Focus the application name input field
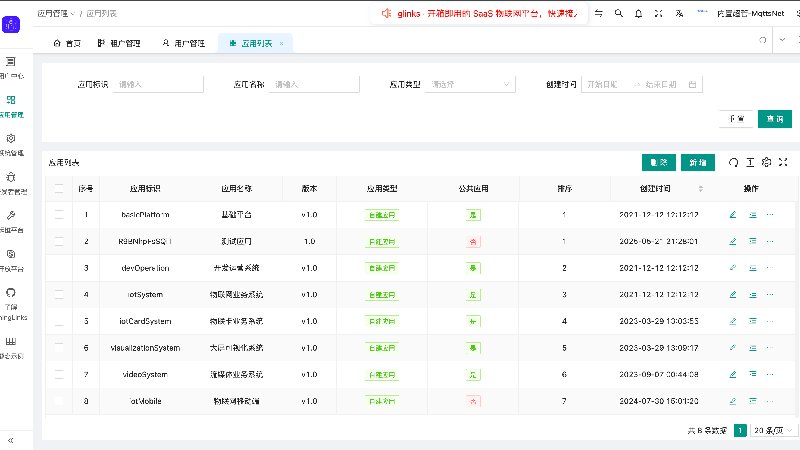800x450 pixels. 314,84
